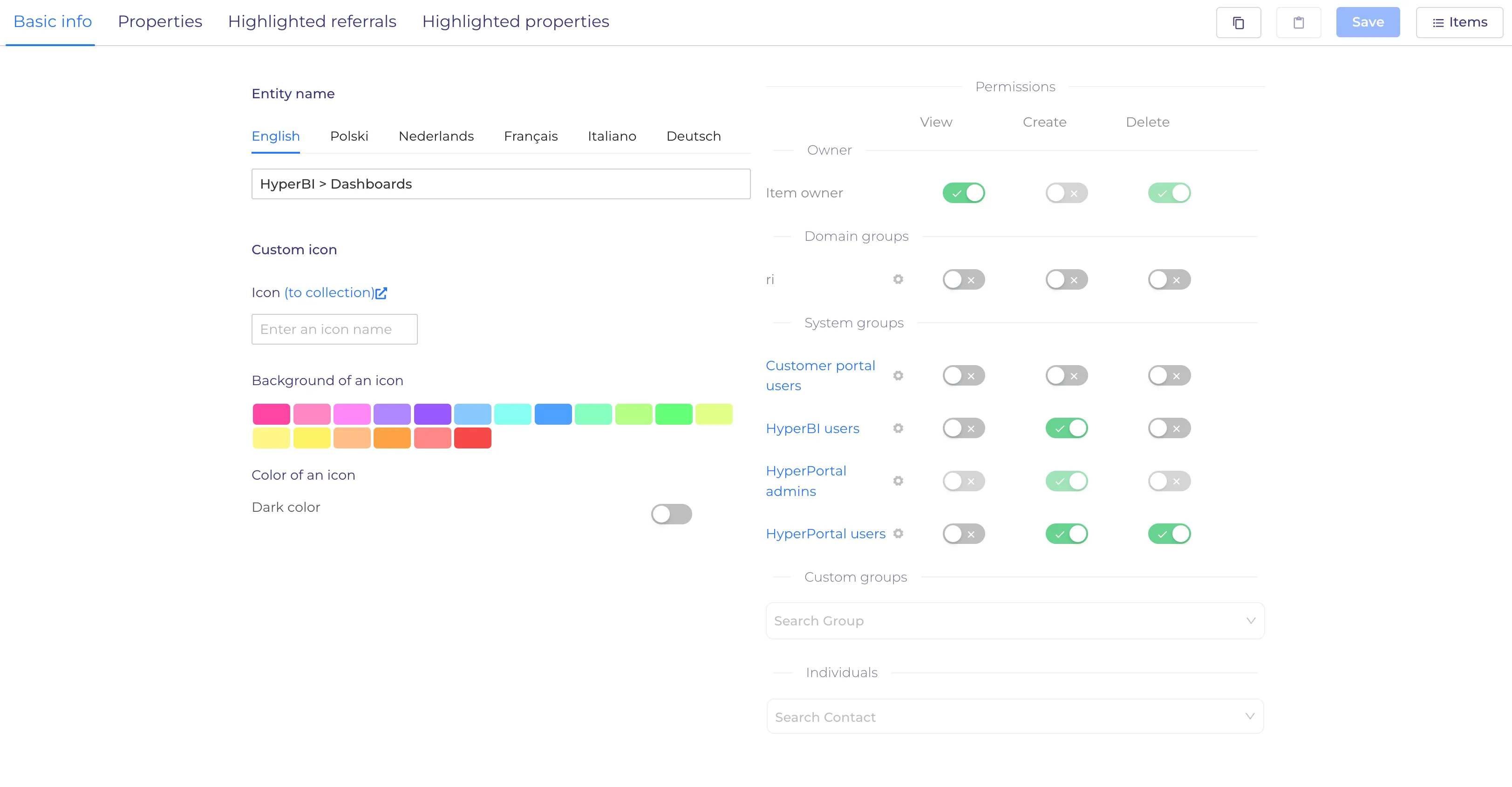This screenshot has height=787, width=1512.
Task: Toggle Item owner Create permission
Action: tap(1067, 193)
